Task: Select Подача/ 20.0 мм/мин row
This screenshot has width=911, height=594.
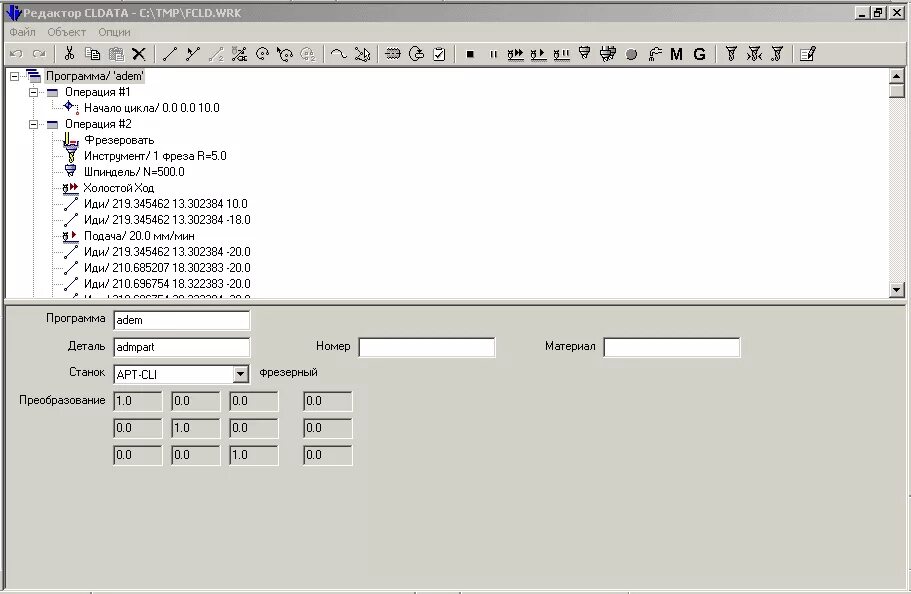Action: [139, 236]
